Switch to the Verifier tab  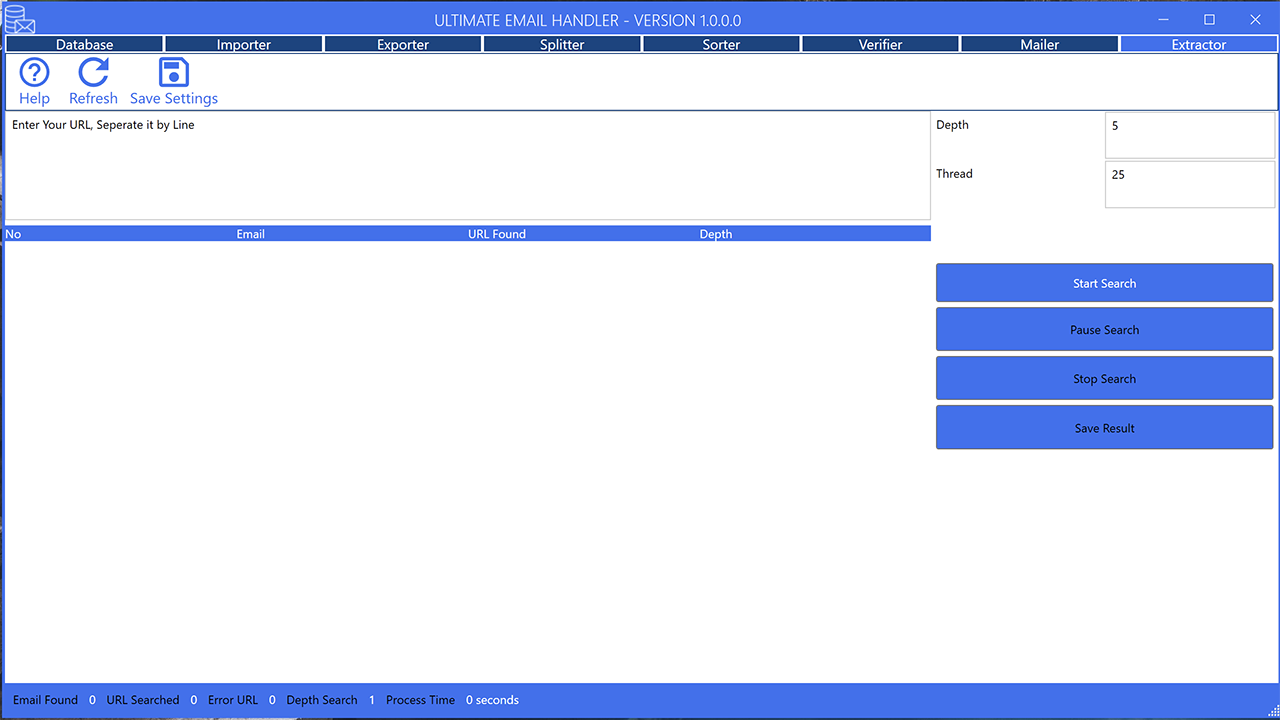(880, 44)
